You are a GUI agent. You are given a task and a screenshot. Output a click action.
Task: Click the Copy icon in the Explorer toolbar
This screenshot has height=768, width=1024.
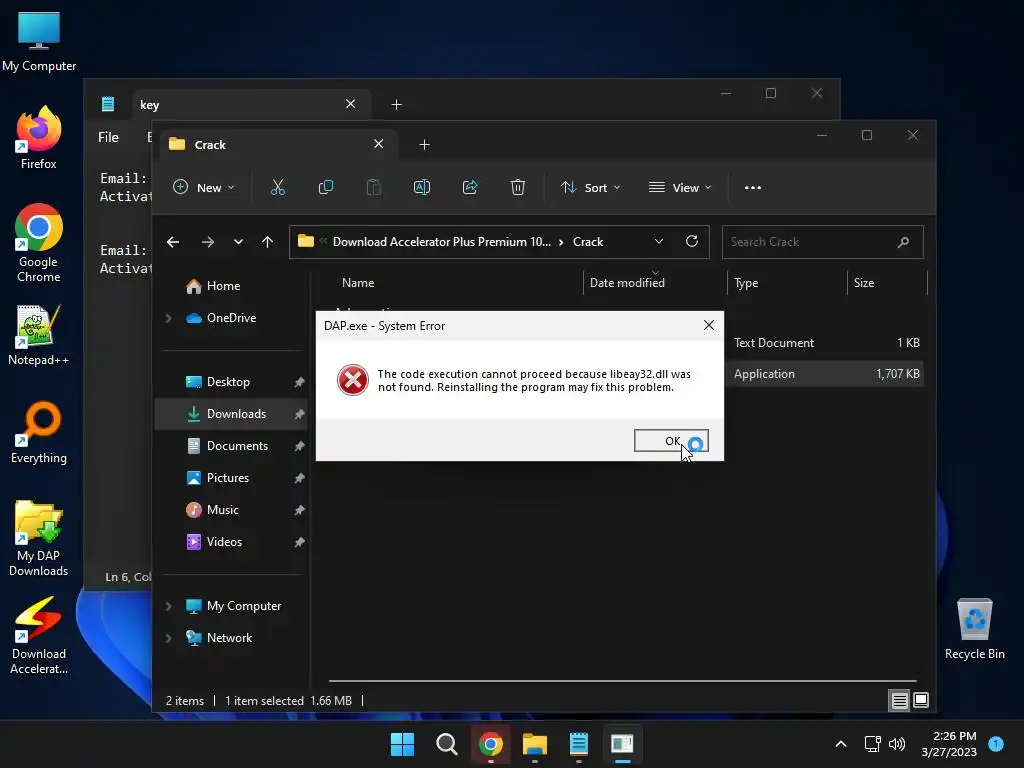point(325,187)
